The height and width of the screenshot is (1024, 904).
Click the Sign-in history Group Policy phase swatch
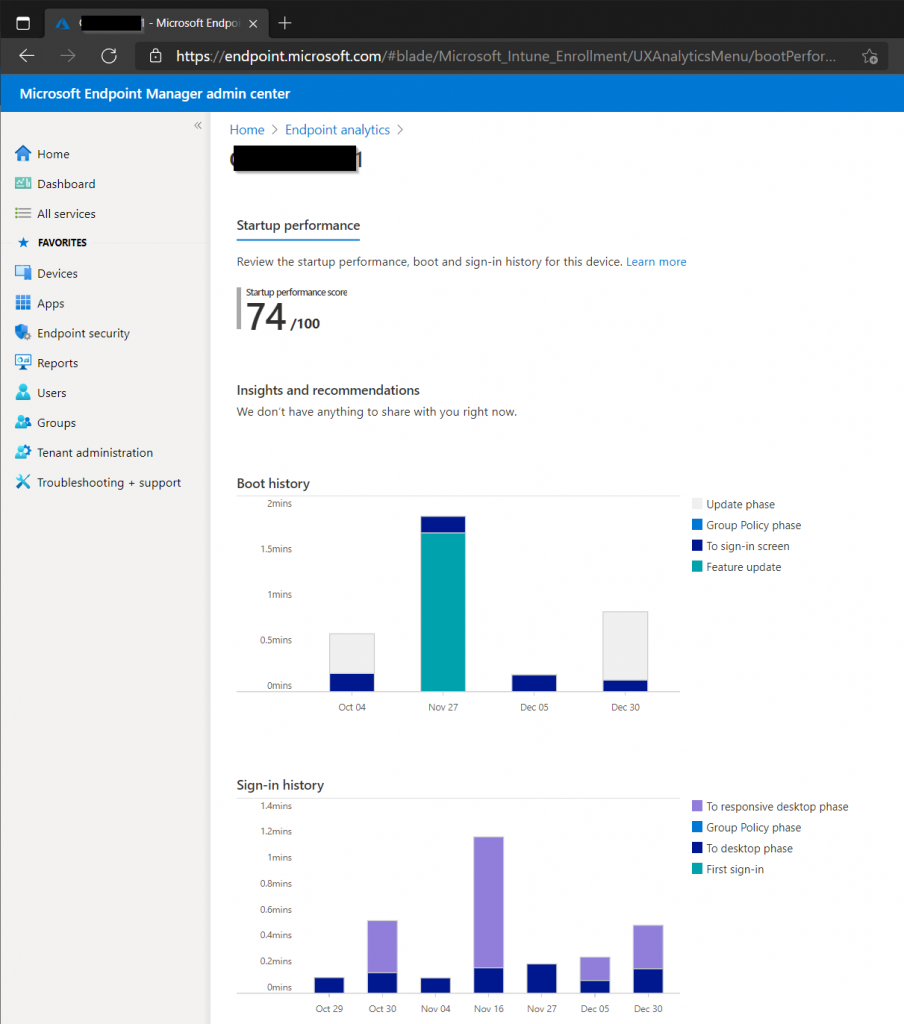coord(697,827)
